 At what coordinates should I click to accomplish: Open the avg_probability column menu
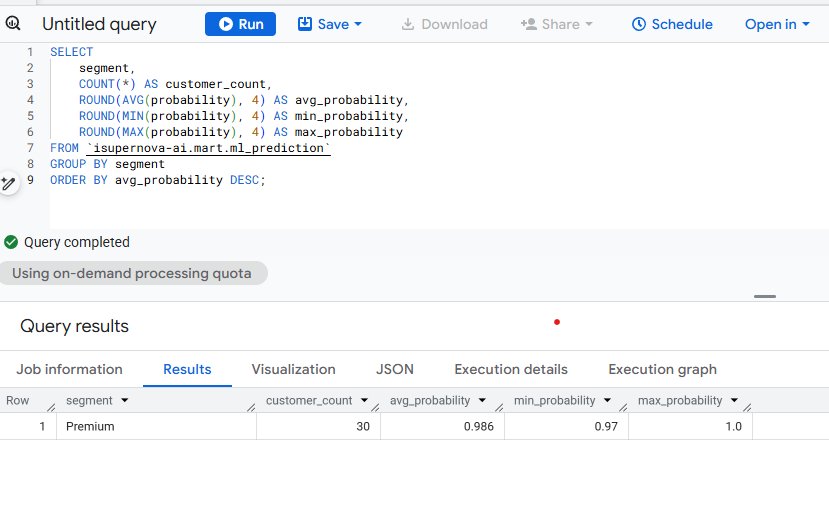pyautogui.click(x=482, y=400)
